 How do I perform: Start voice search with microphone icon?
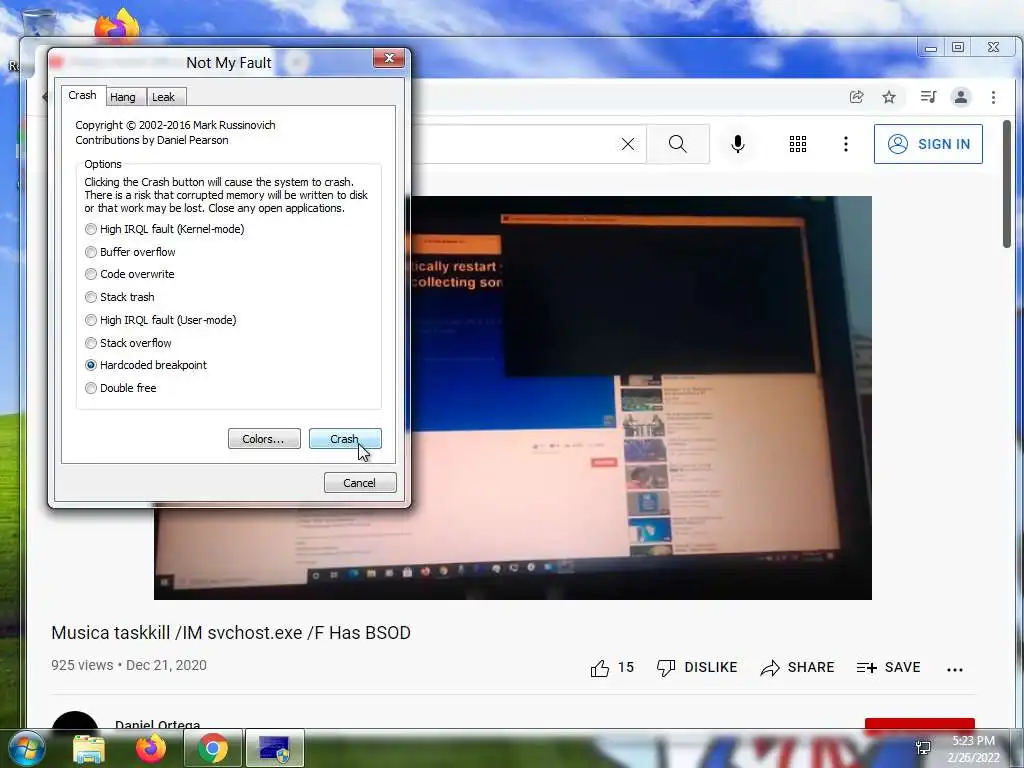pos(738,144)
